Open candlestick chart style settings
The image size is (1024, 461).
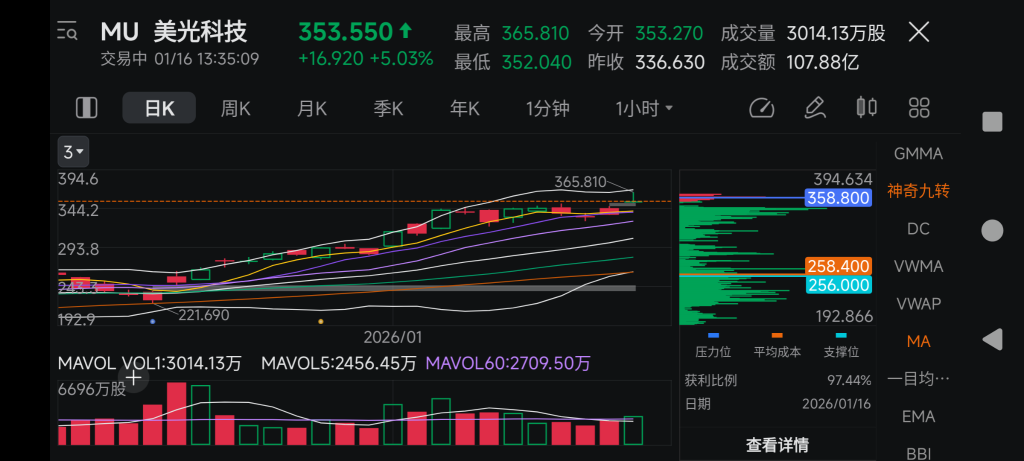click(867, 108)
